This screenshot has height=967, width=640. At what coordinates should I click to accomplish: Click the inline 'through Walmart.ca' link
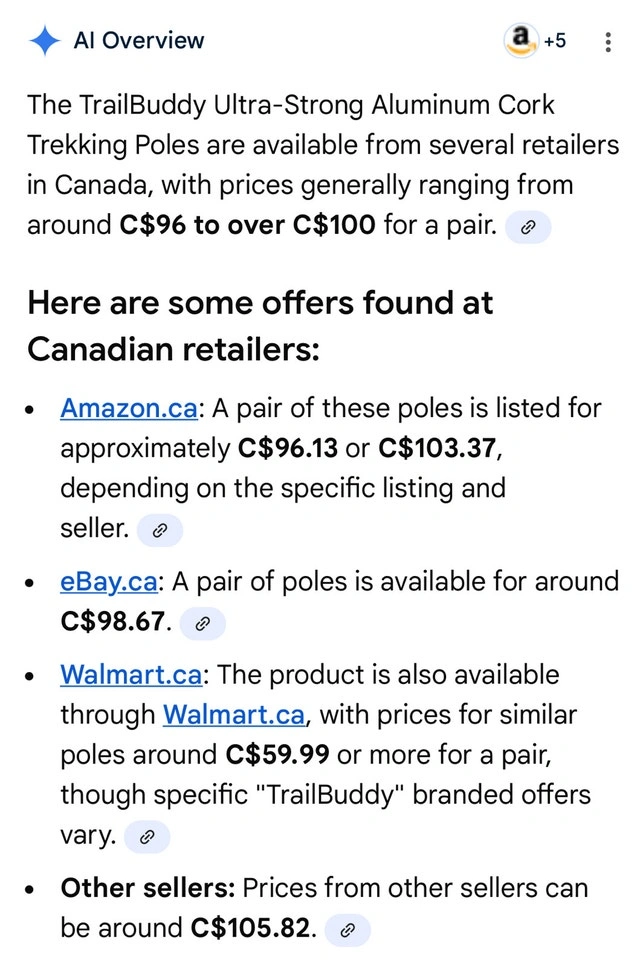pos(234,716)
